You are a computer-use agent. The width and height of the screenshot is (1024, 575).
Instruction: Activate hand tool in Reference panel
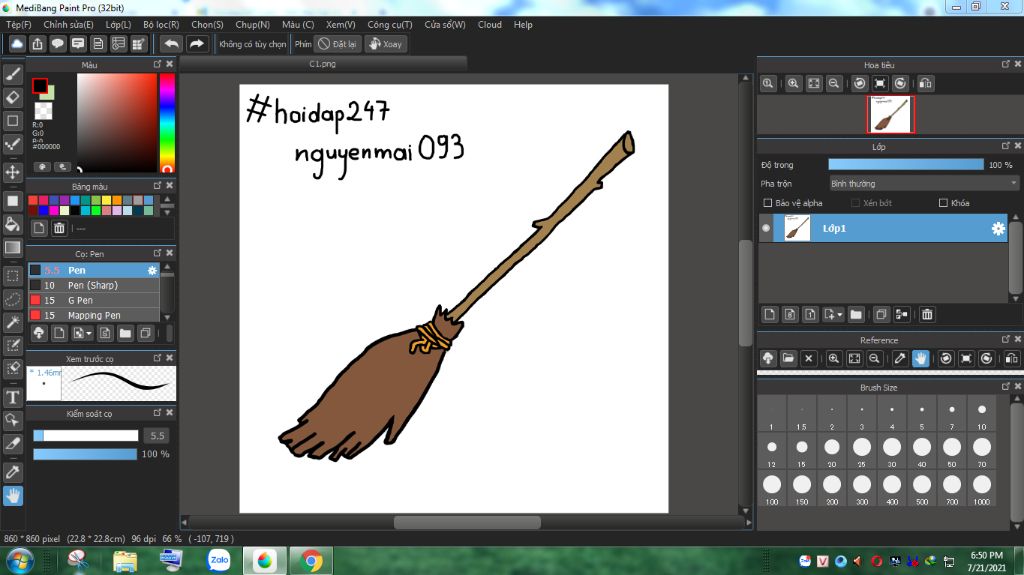pos(921,358)
